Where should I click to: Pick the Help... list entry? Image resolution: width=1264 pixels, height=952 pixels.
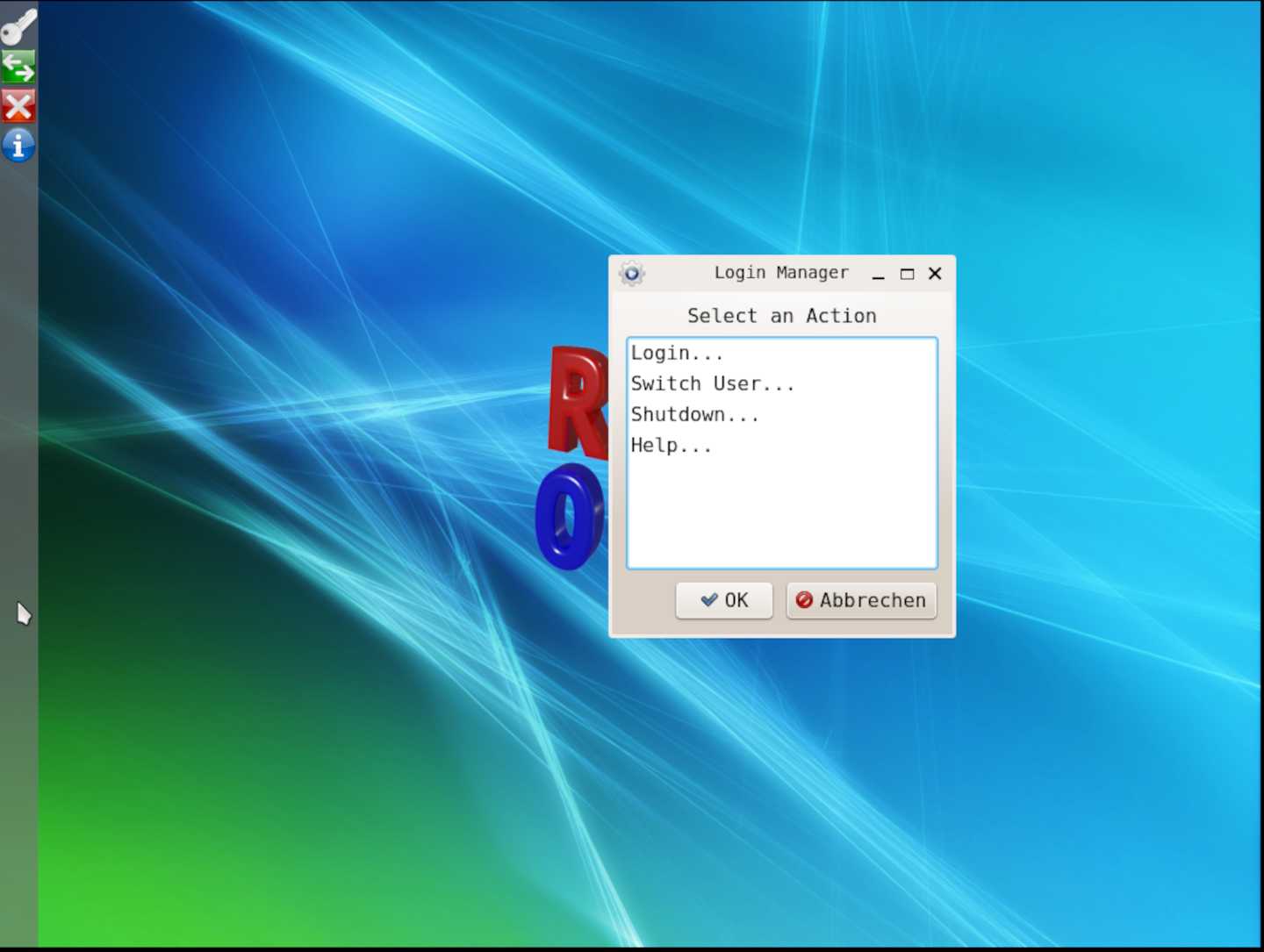pyautogui.click(x=671, y=446)
